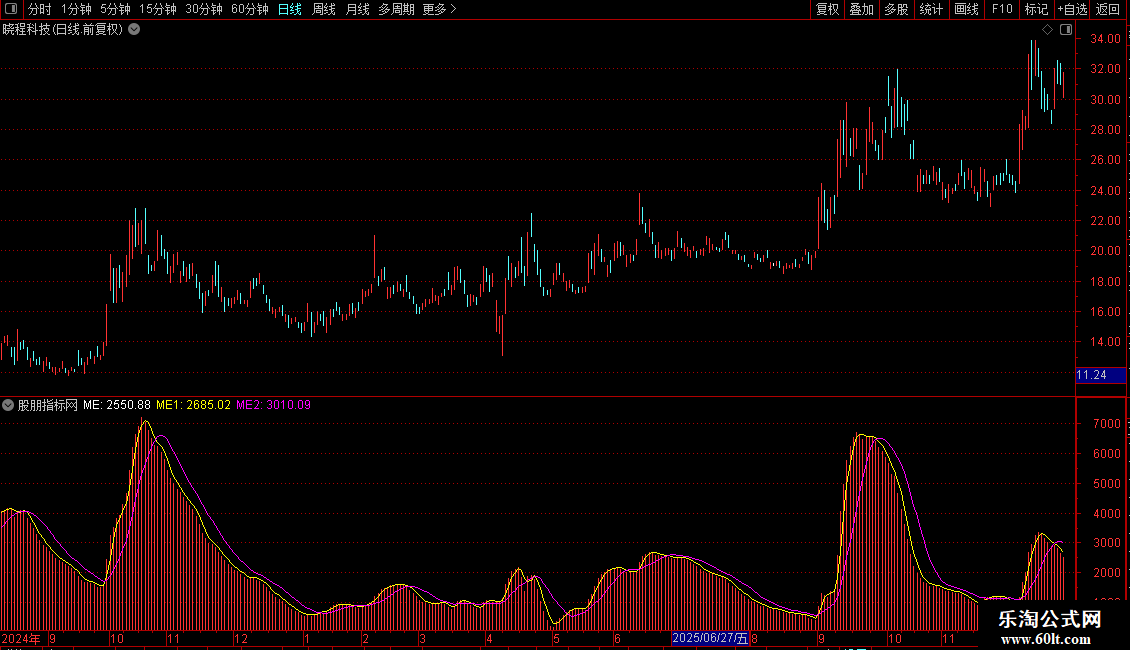Click the diamond icon in the chart corner
Viewport: 1130px width, 650px height.
(x=1047, y=30)
